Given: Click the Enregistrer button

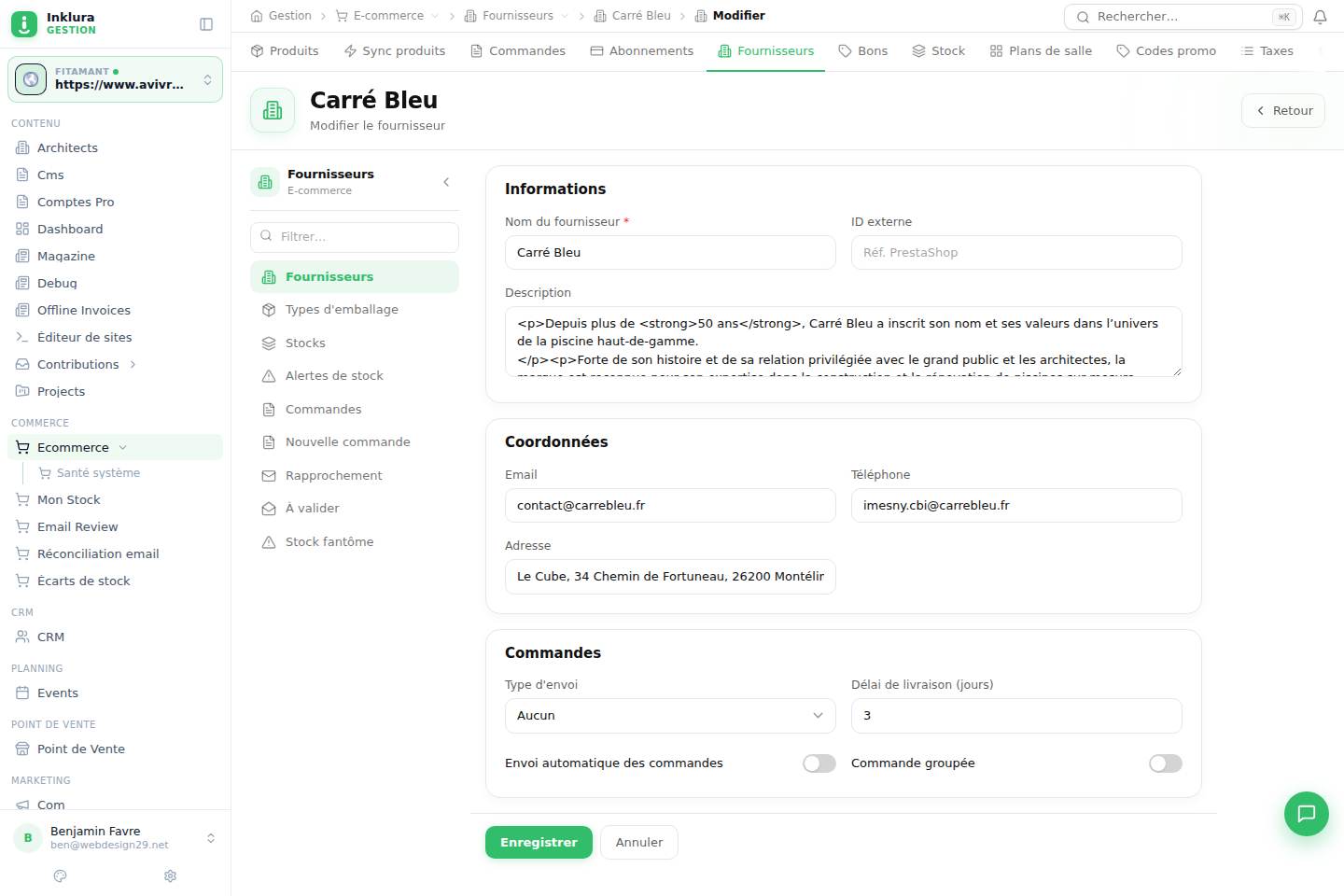Looking at the screenshot, I should coord(539,842).
